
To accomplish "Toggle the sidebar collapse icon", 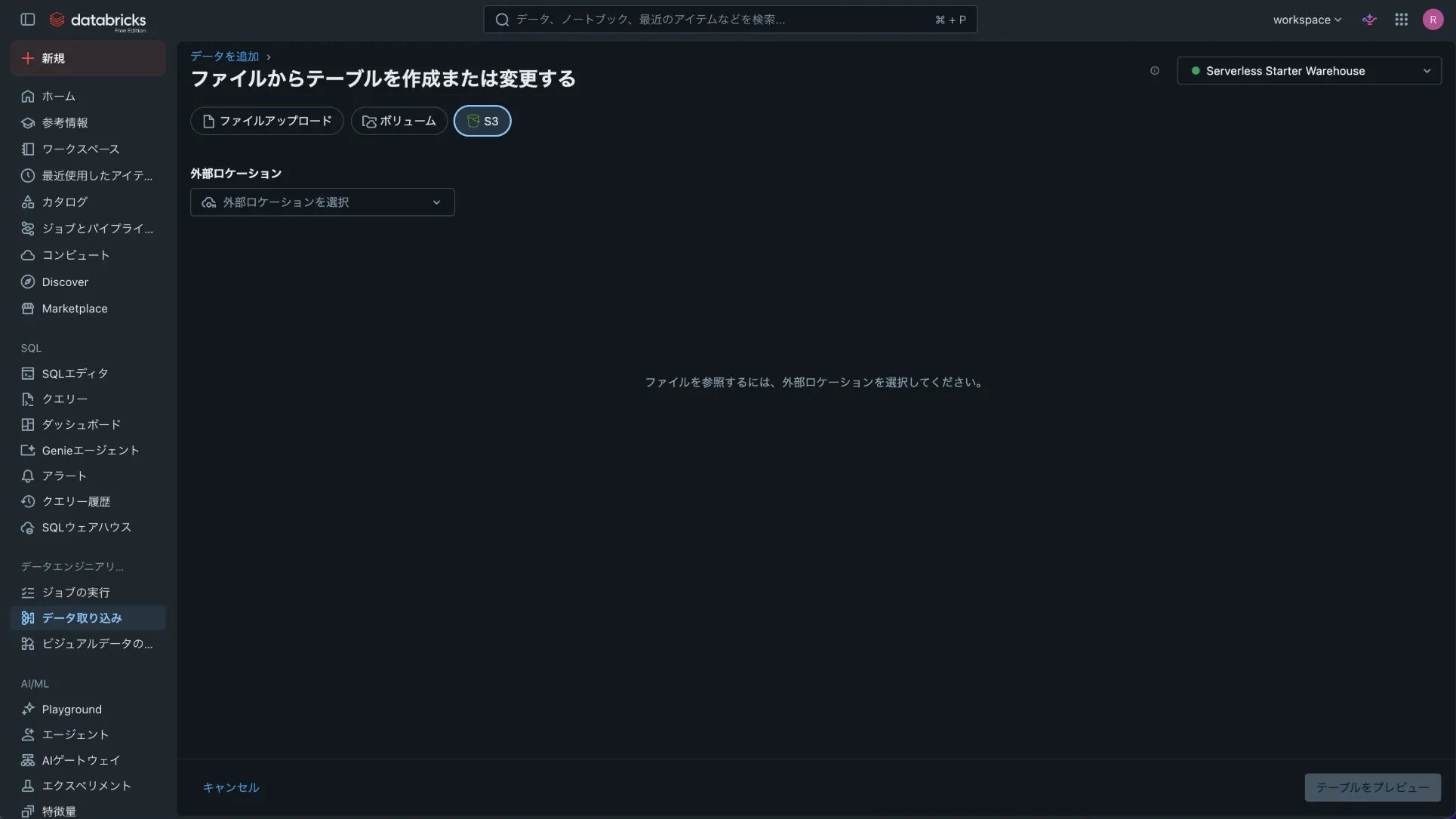I will [x=28, y=20].
